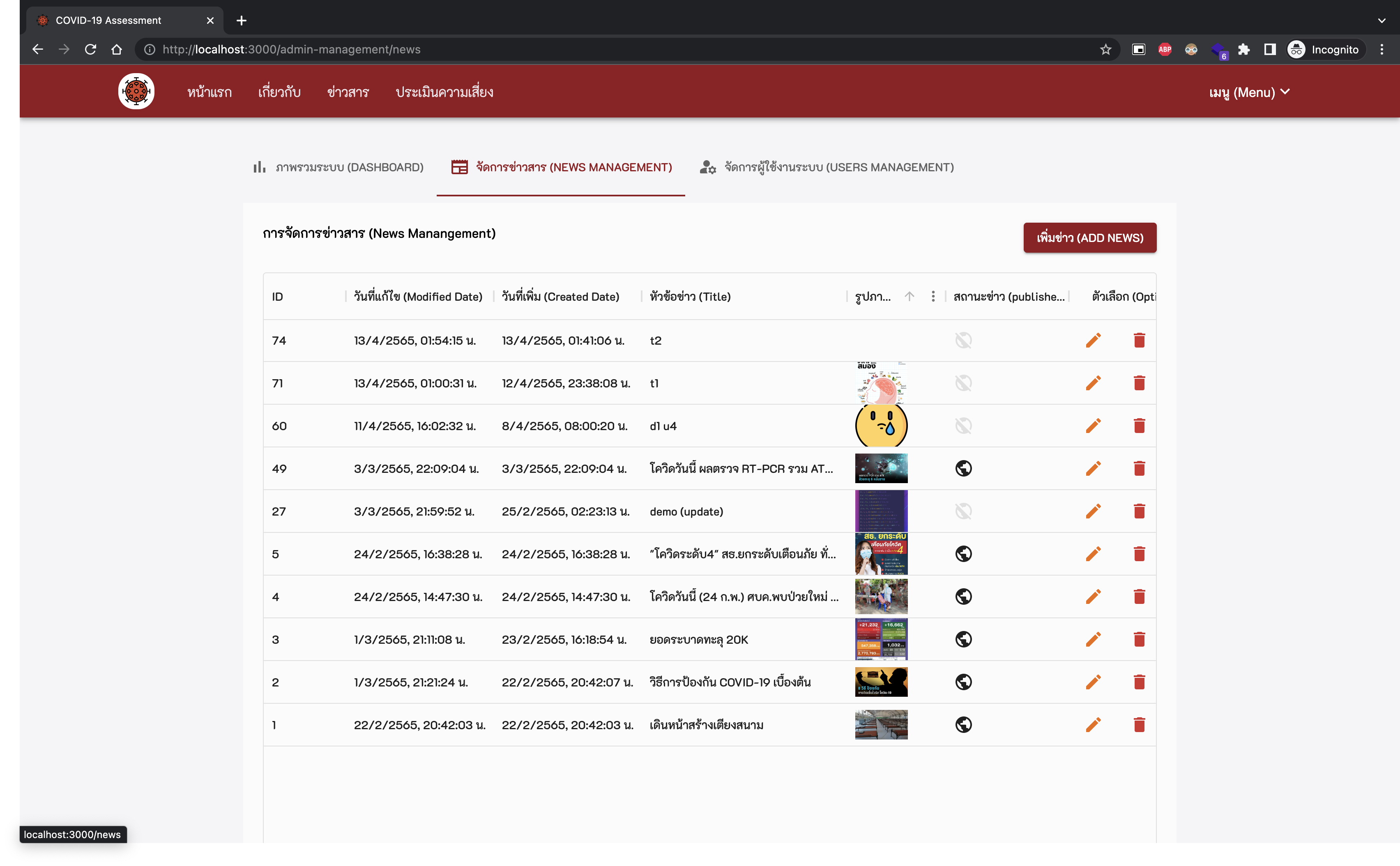
Task: Click the COVID-19 virus logo
Action: [x=136, y=91]
